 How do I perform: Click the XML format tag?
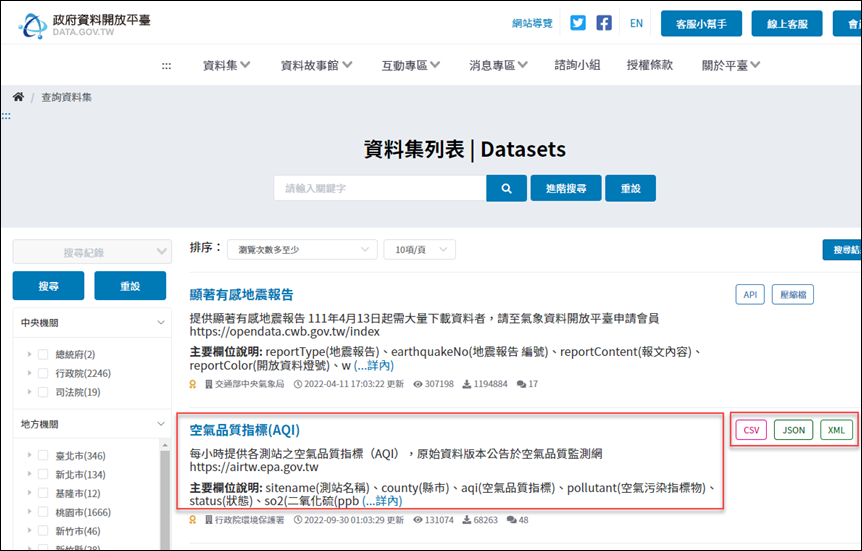tap(836, 430)
